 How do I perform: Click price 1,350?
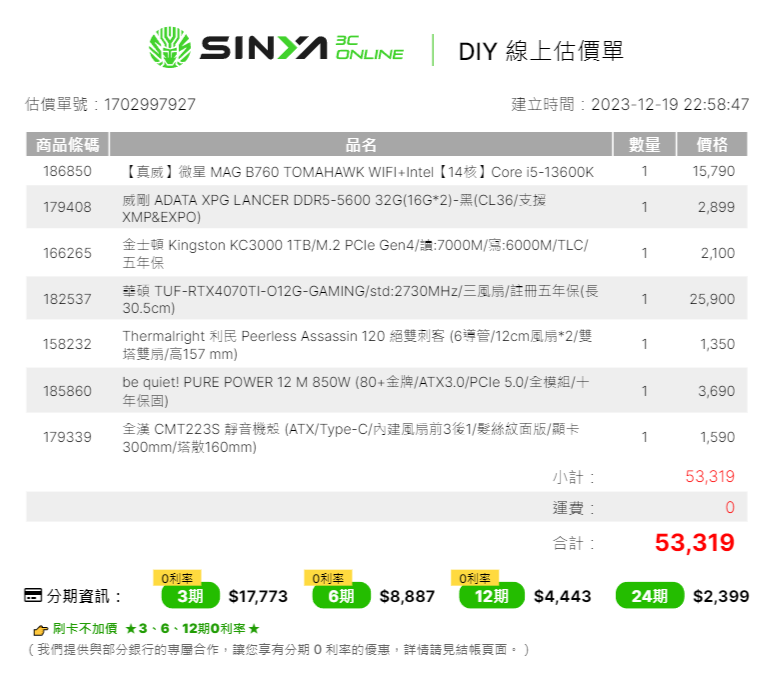click(718, 344)
